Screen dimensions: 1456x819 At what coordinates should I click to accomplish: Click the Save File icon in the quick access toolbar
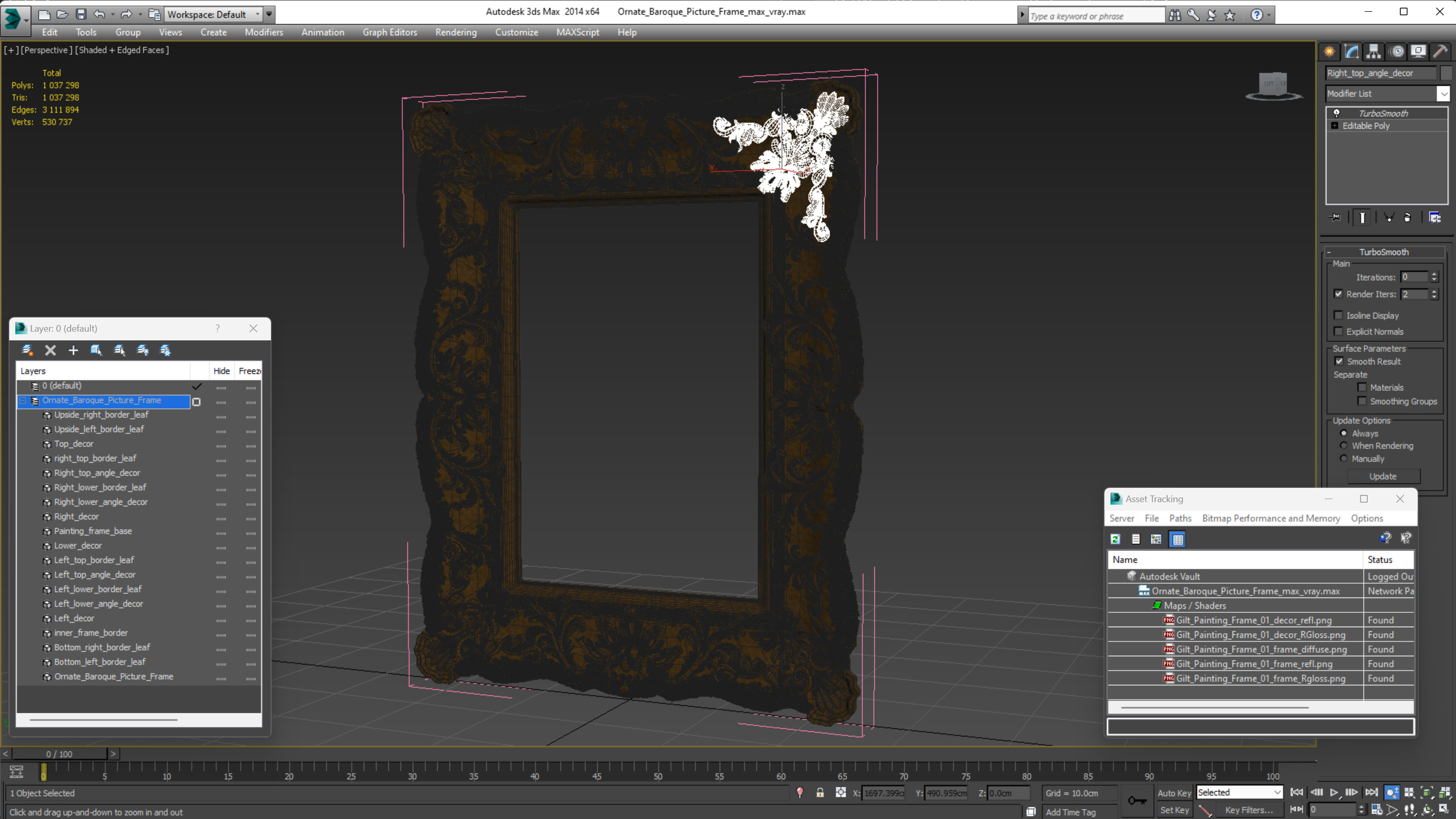pyautogui.click(x=81, y=14)
